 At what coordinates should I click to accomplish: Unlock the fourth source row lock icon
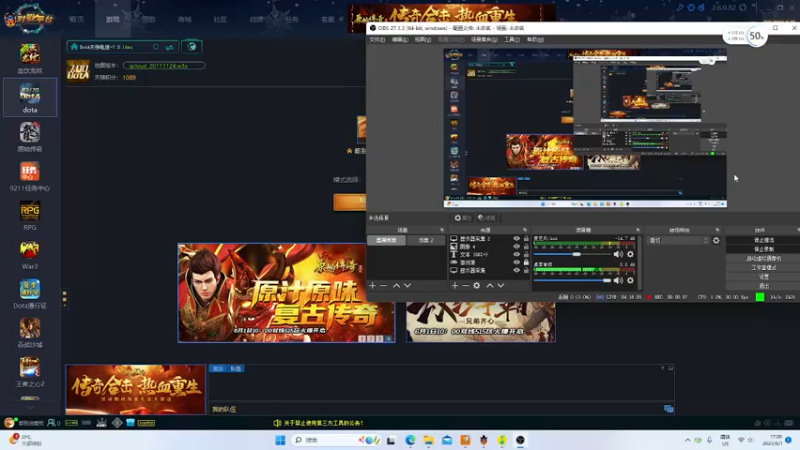pyautogui.click(x=526, y=262)
